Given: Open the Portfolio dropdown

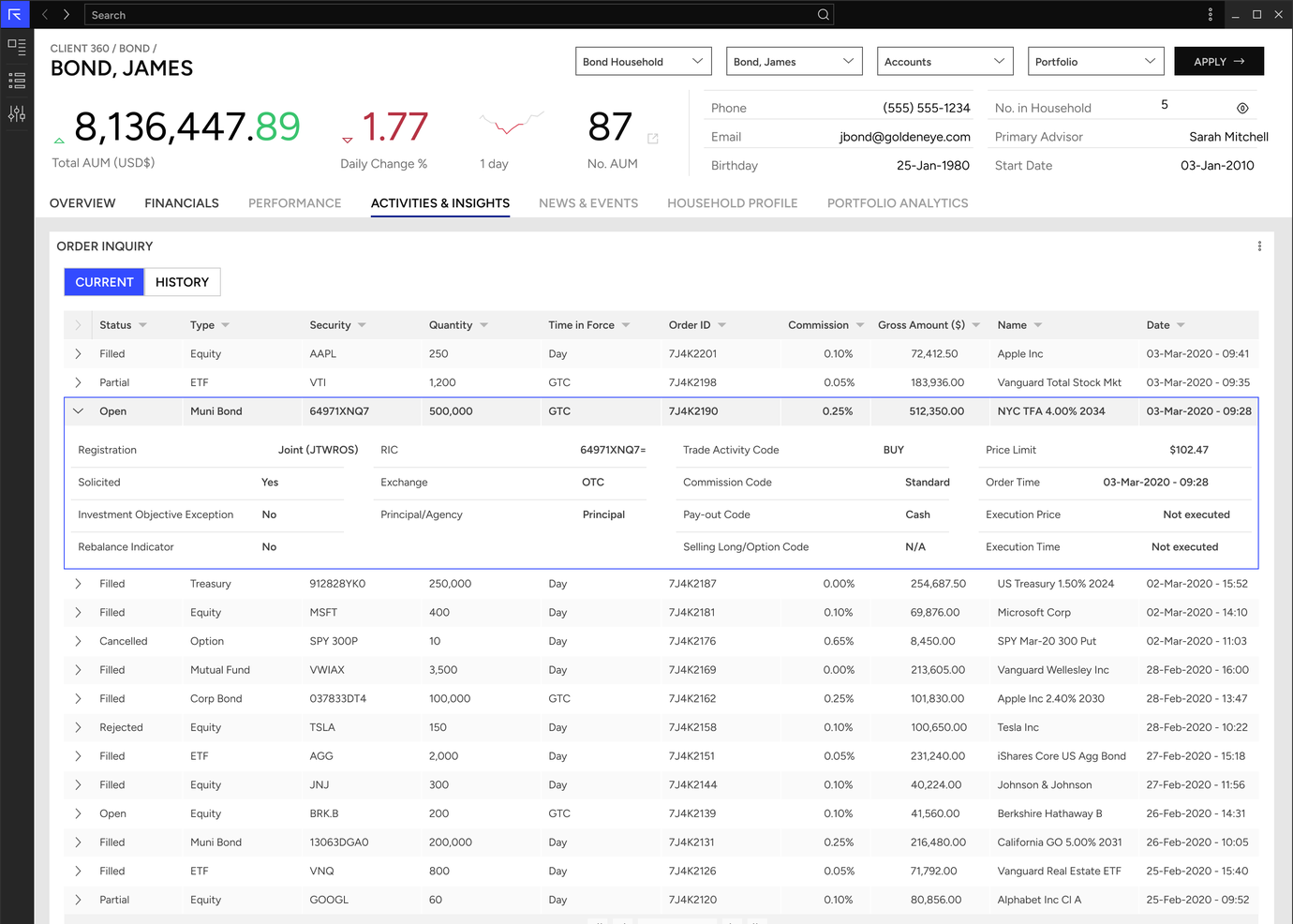Looking at the screenshot, I should tap(1096, 62).
